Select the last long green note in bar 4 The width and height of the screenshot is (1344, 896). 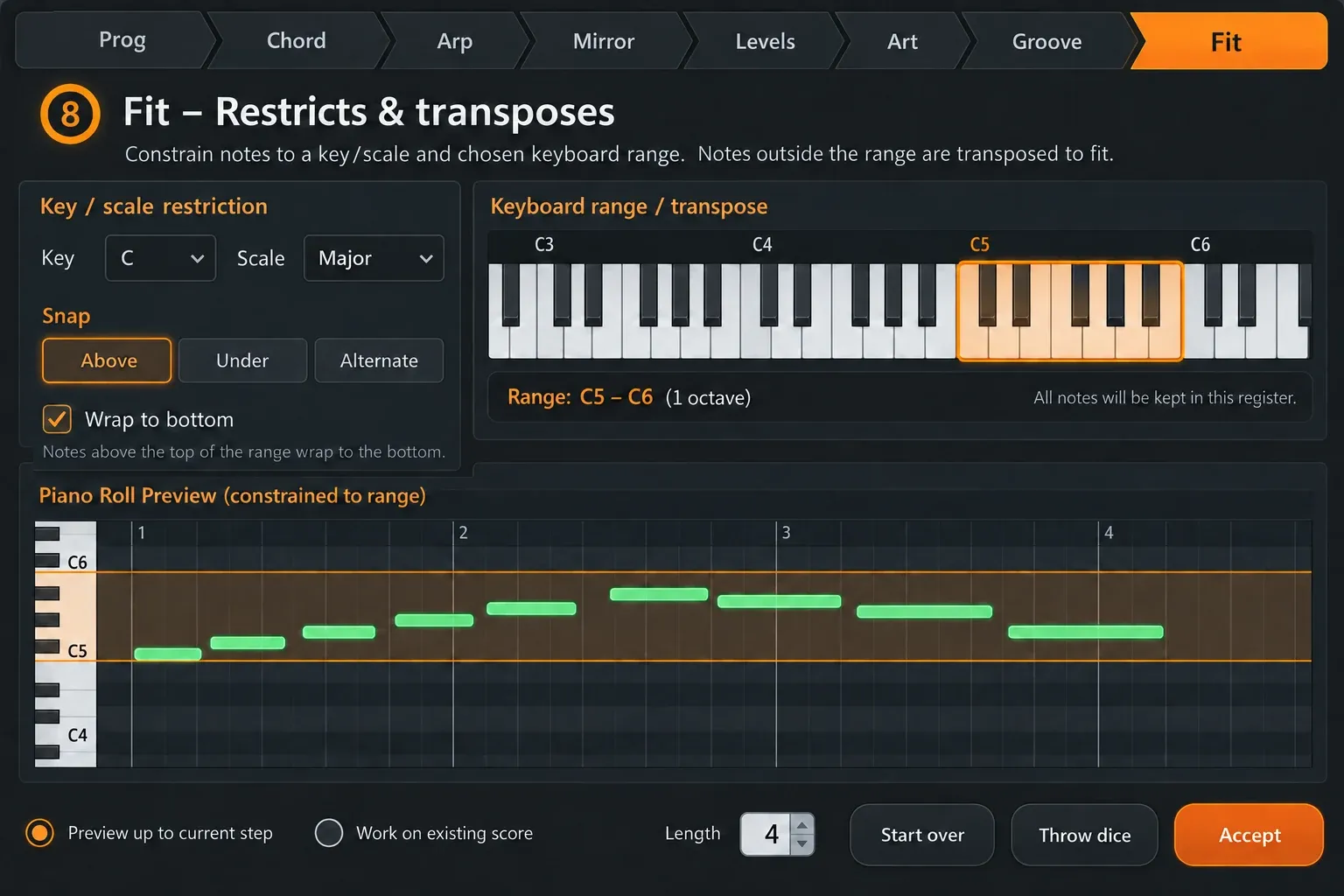pos(1086,632)
